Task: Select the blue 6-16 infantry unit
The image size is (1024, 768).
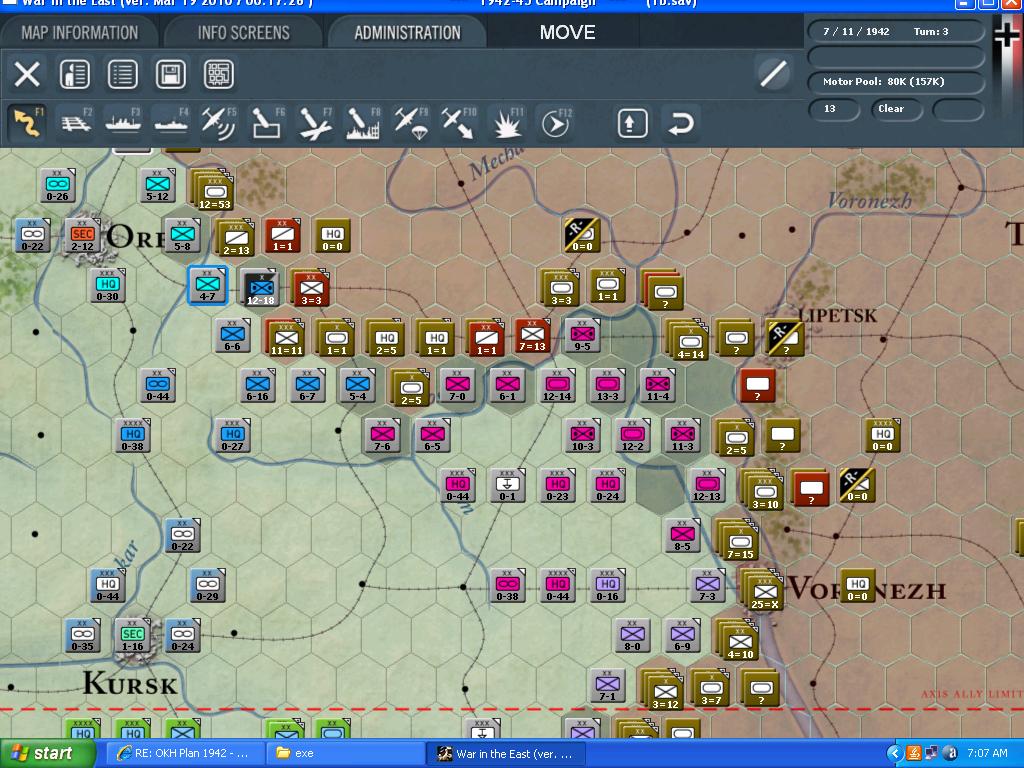Action: click(257, 385)
